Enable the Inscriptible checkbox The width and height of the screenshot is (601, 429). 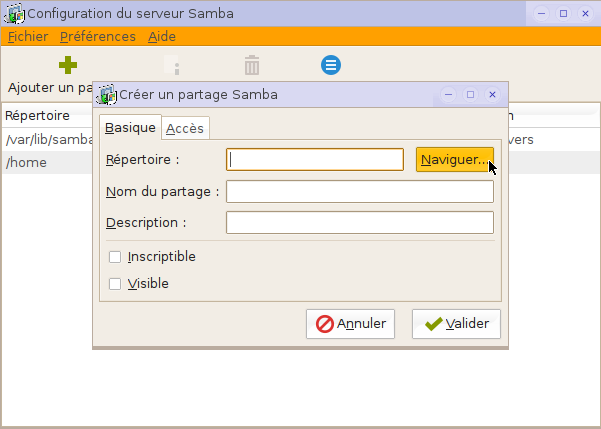click(115, 257)
